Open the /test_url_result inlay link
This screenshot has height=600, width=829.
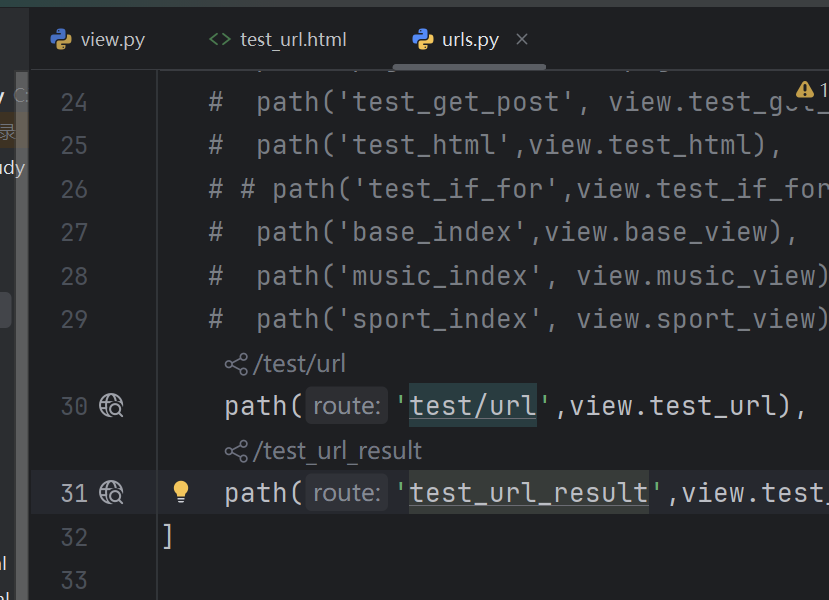[337, 451]
